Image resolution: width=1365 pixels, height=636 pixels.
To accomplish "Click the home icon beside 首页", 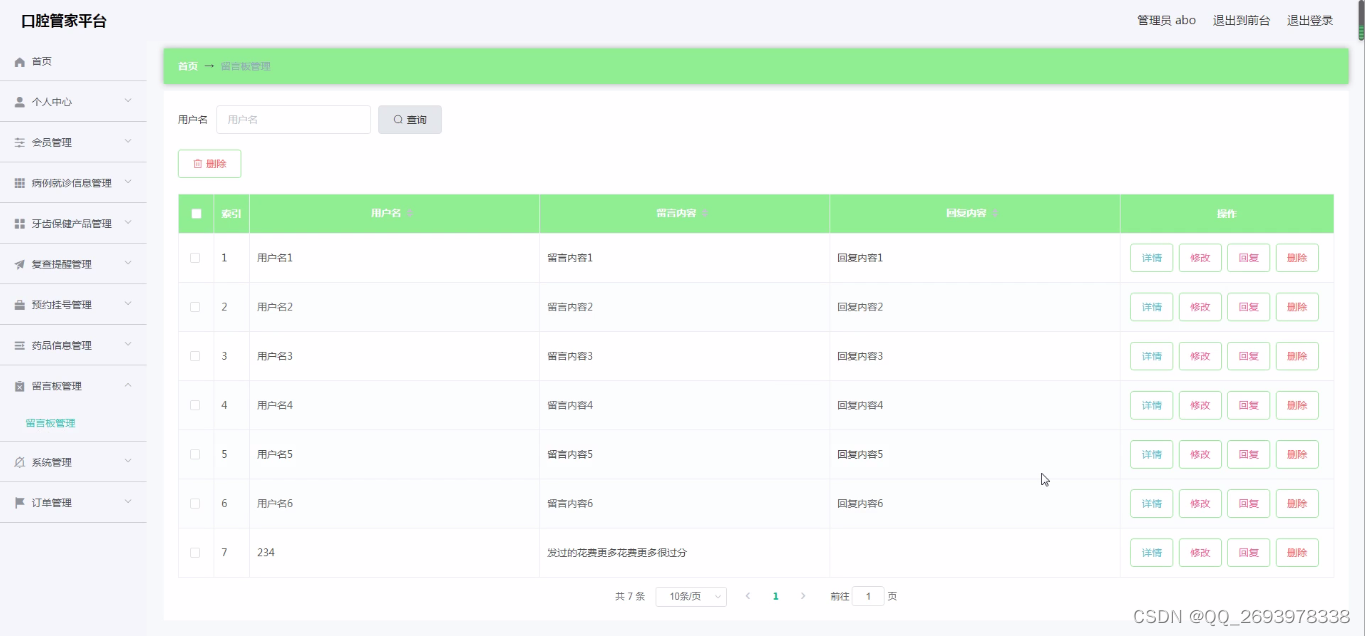I will click(20, 62).
